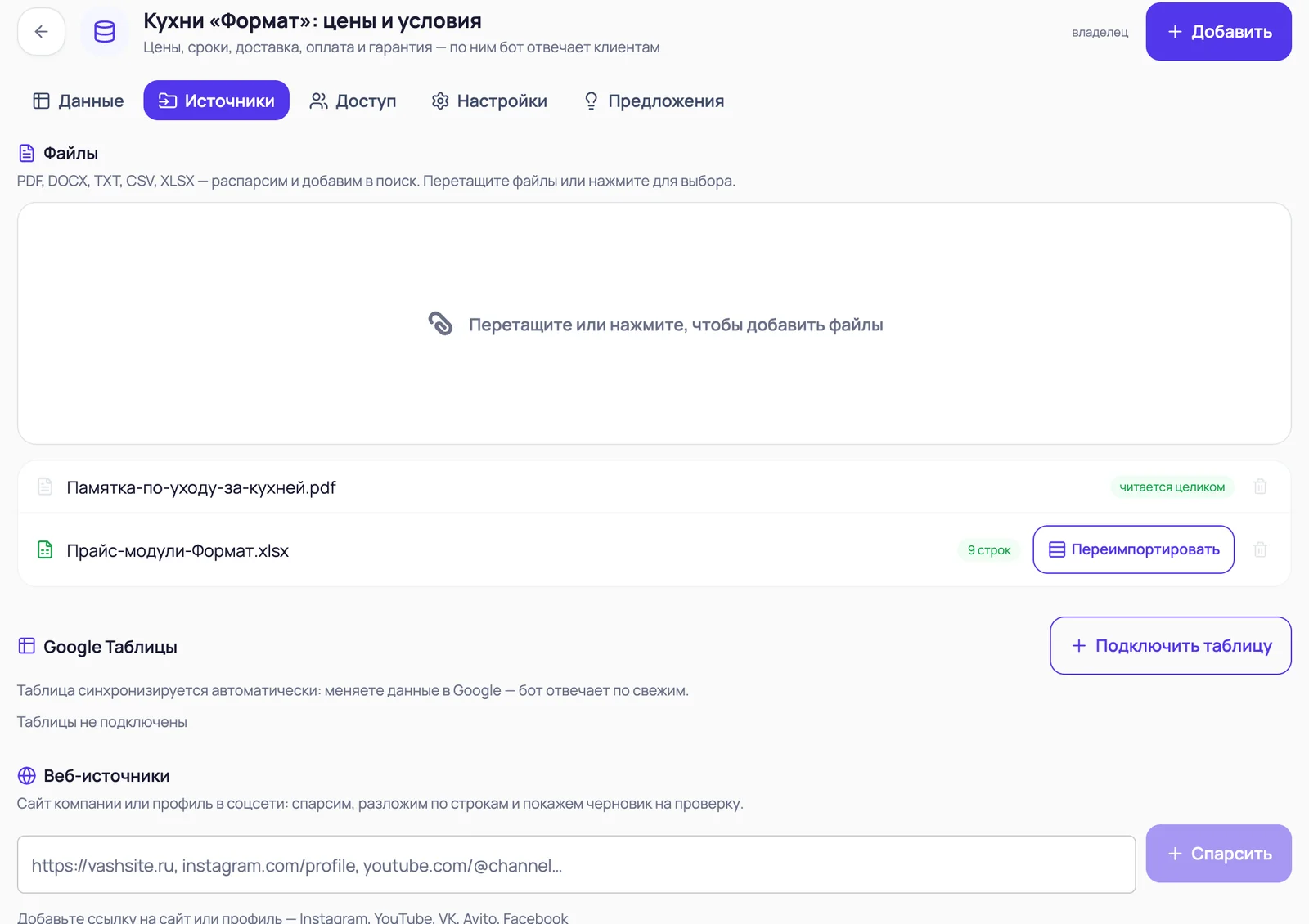Screen dimensions: 1309x924
Task: Click the PDF file icon for Памятка
Action: (45, 487)
